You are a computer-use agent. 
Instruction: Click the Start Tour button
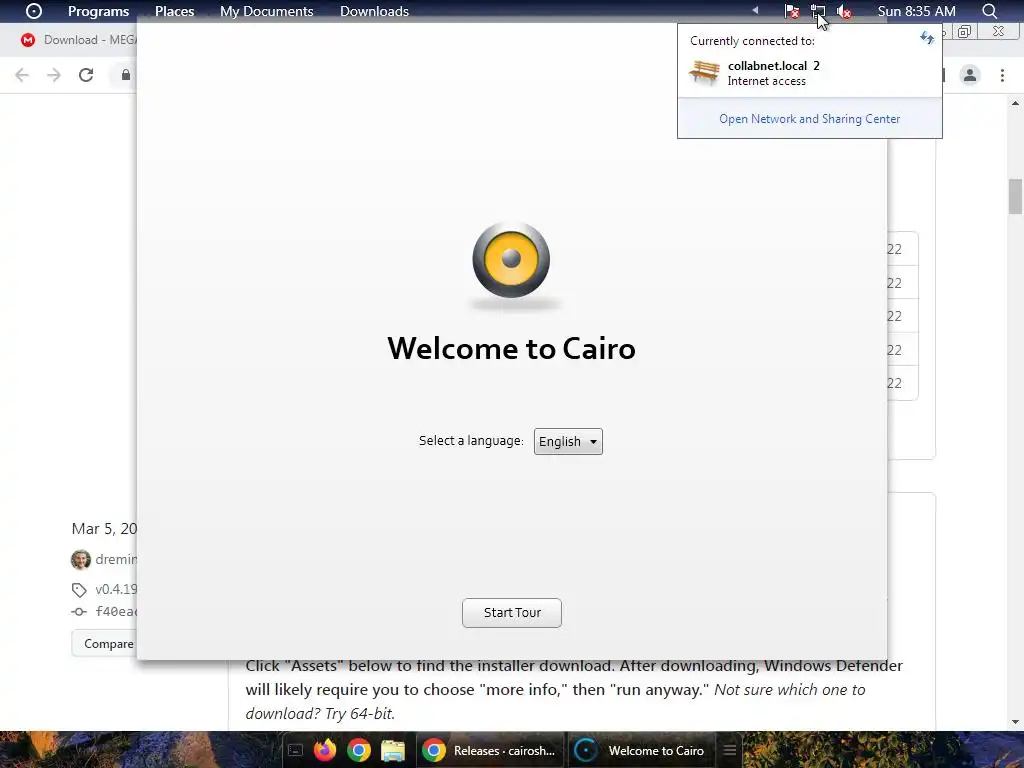pos(512,613)
